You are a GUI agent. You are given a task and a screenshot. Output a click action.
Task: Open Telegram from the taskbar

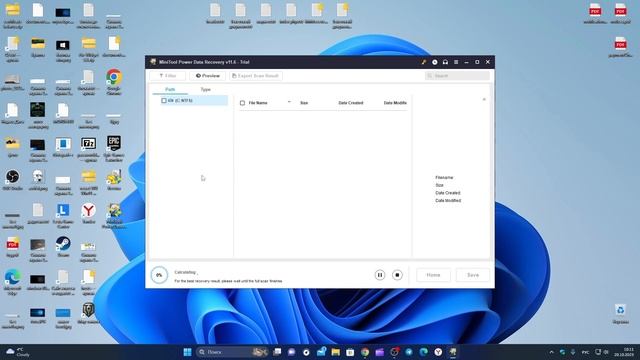coord(409,352)
